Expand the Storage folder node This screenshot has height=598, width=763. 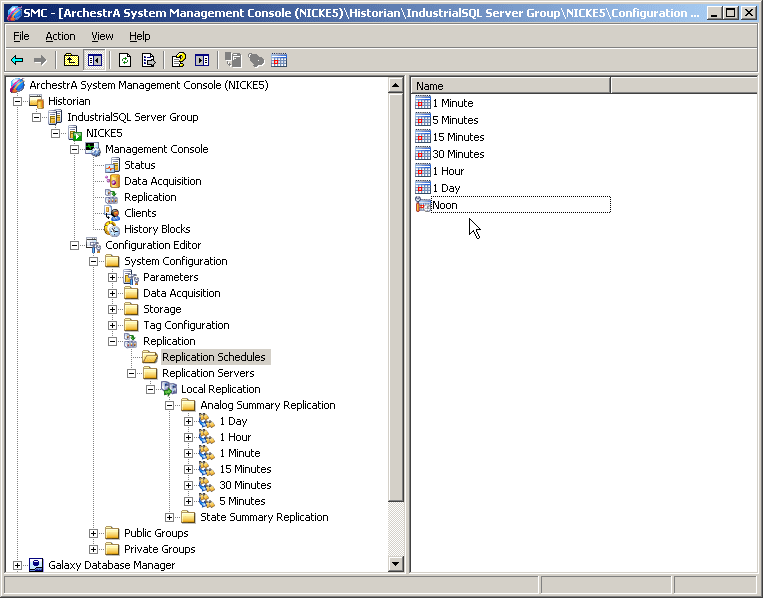112,309
